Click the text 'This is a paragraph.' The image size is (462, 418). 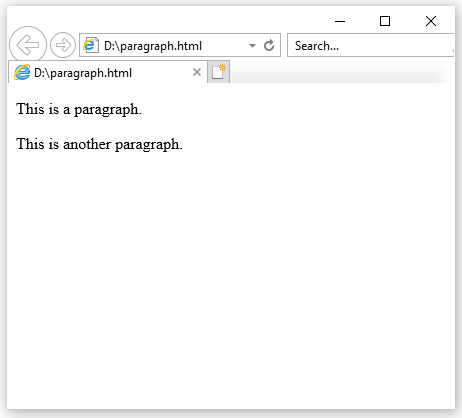(x=79, y=110)
